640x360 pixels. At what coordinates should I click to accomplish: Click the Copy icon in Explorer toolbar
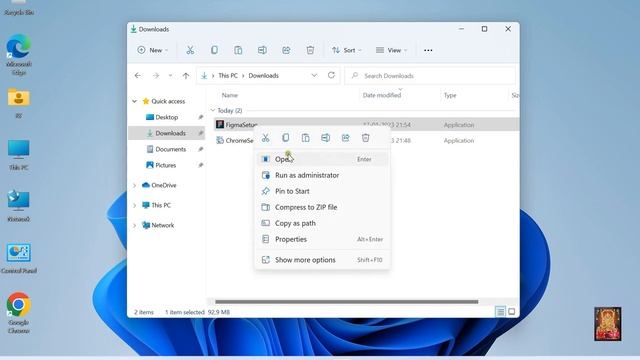click(214, 50)
